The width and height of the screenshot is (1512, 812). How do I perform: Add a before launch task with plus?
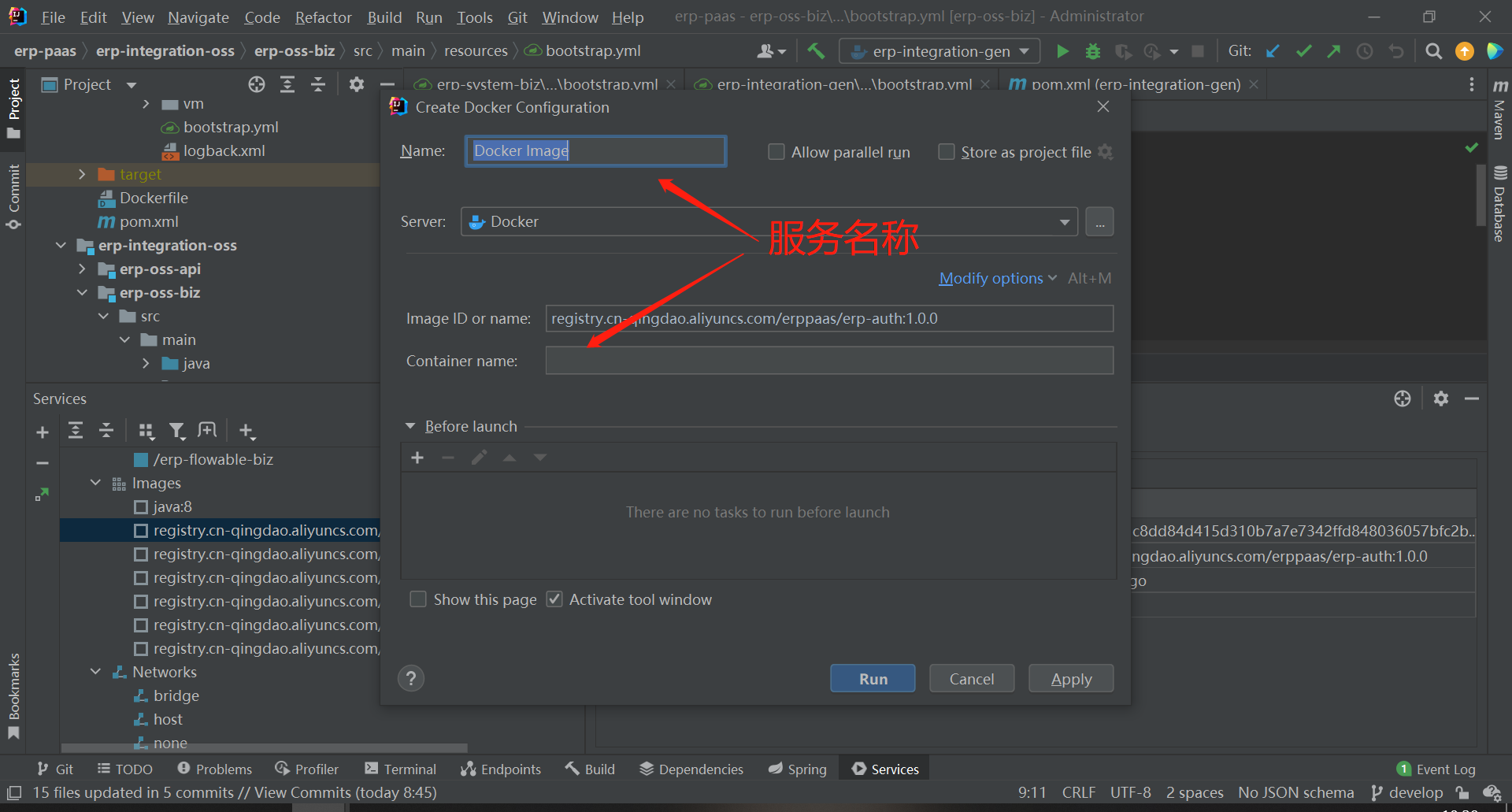pyautogui.click(x=417, y=458)
